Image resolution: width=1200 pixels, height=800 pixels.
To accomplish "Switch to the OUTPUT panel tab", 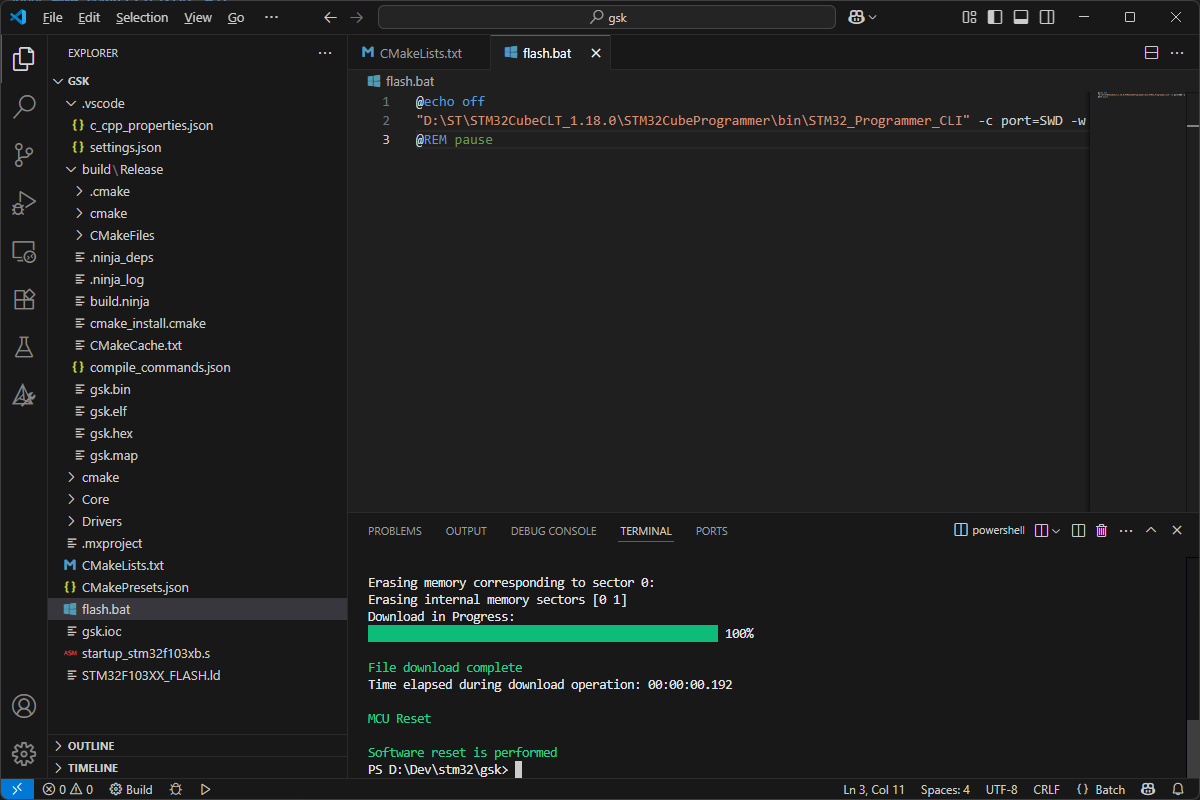I will tap(466, 531).
